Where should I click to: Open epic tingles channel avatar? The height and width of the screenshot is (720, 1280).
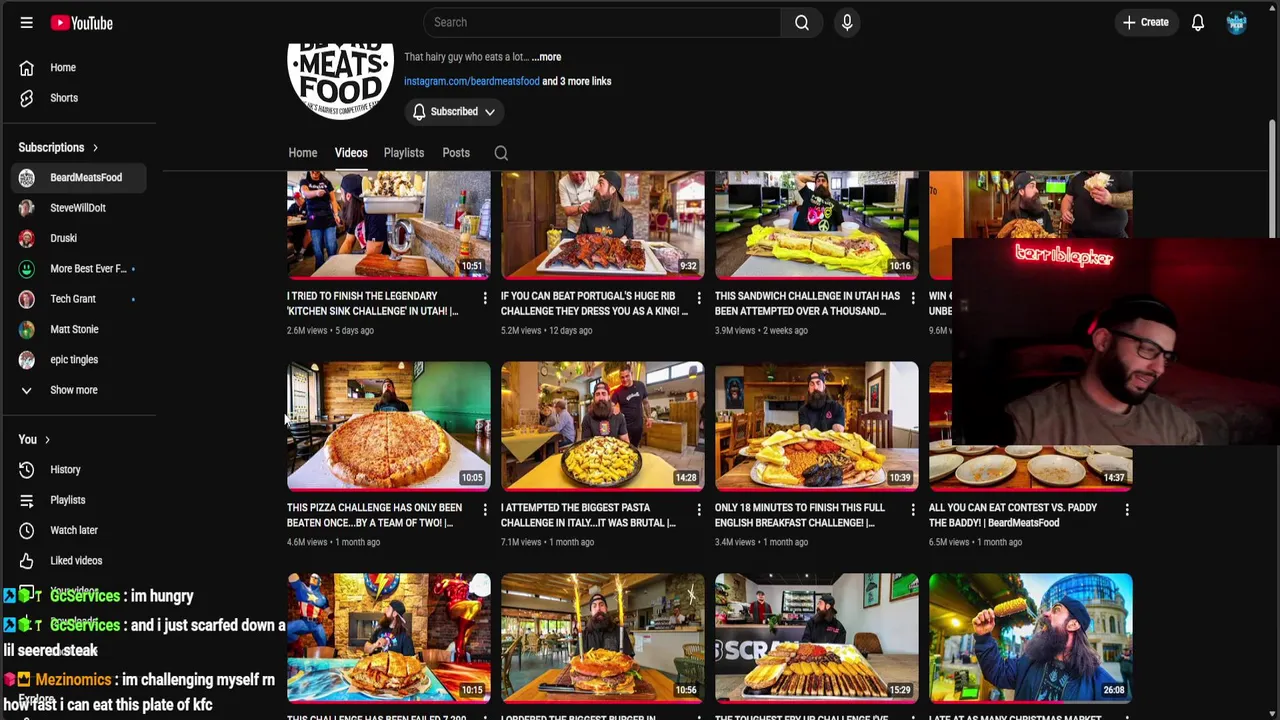pos(27,359)
